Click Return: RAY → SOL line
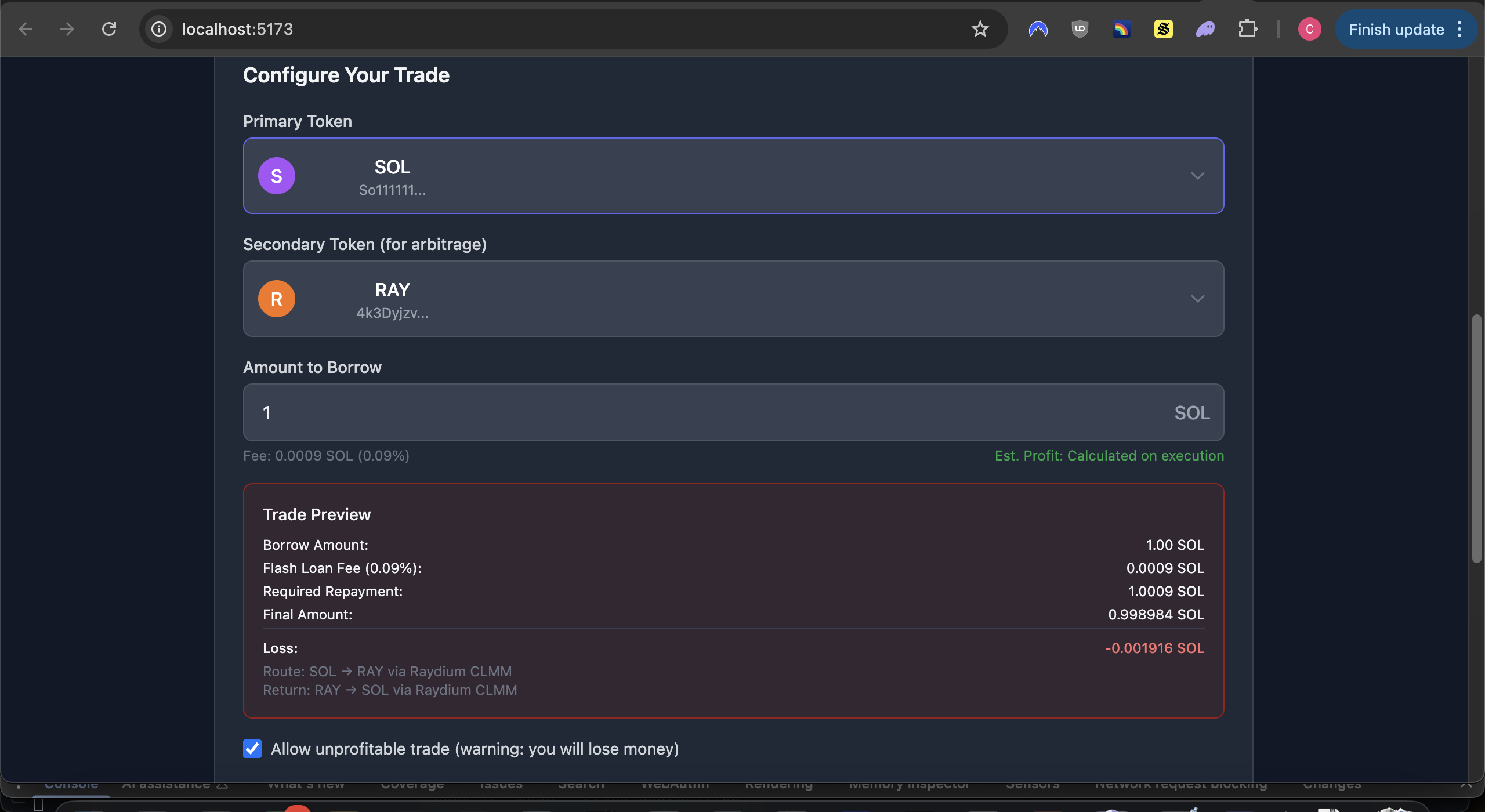Image resolution: width=1485 pixels, height=812 pixels. click(390, 690)
